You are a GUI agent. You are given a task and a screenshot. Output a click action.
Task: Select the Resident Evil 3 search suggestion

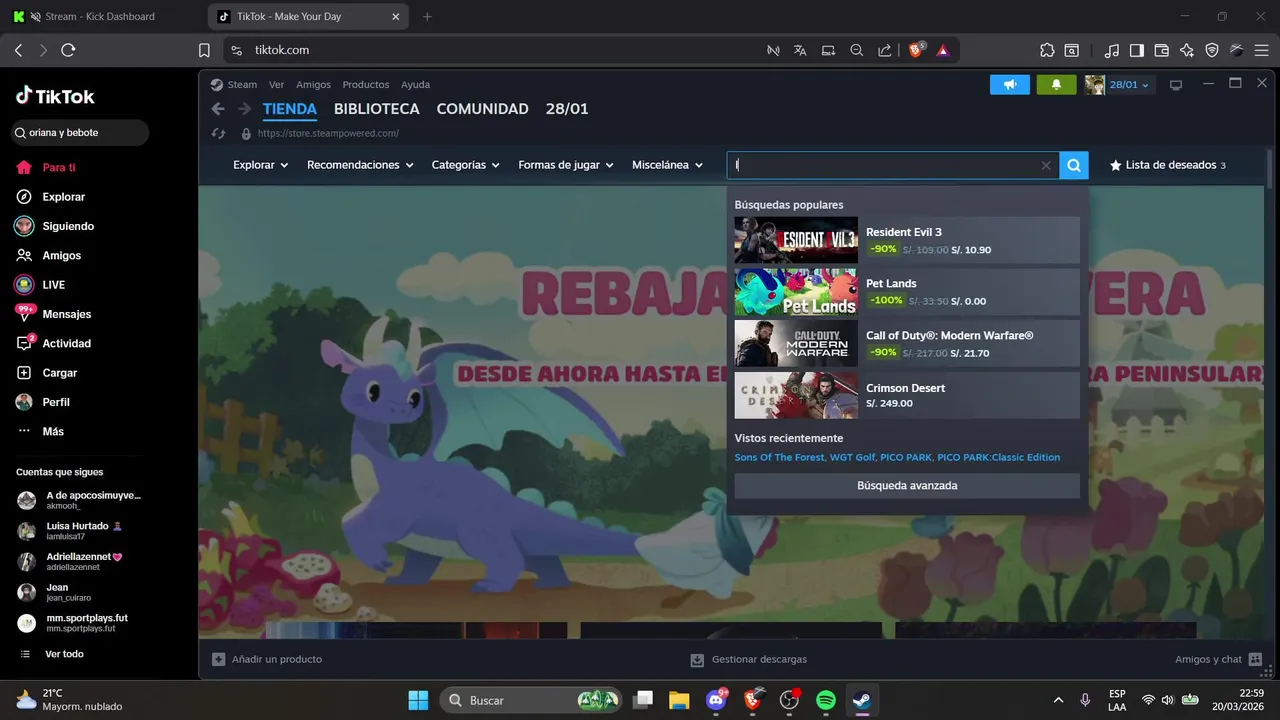pos(907,240)
